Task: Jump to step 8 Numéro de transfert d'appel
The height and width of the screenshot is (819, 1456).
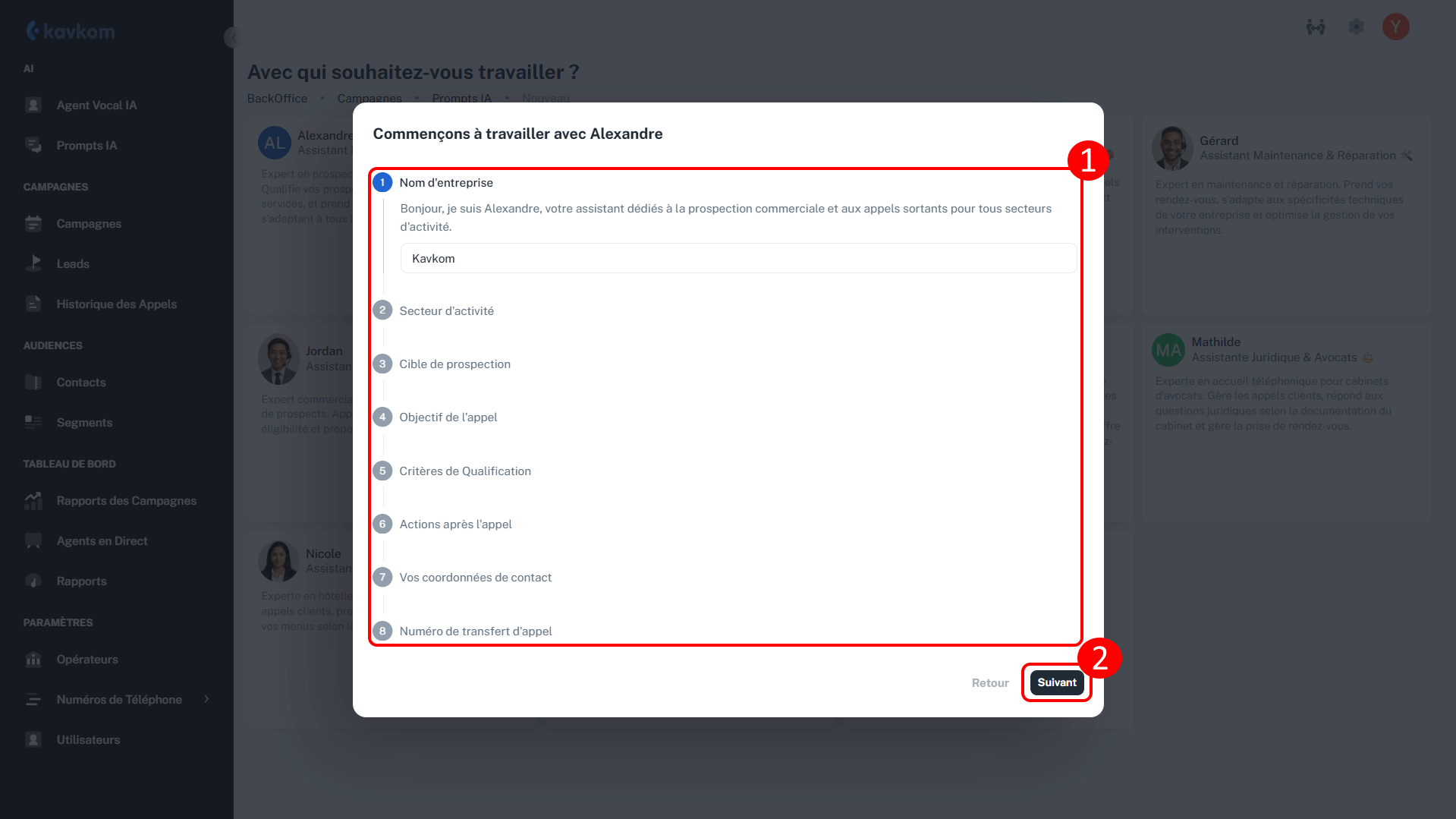Action: pos(475,631)
